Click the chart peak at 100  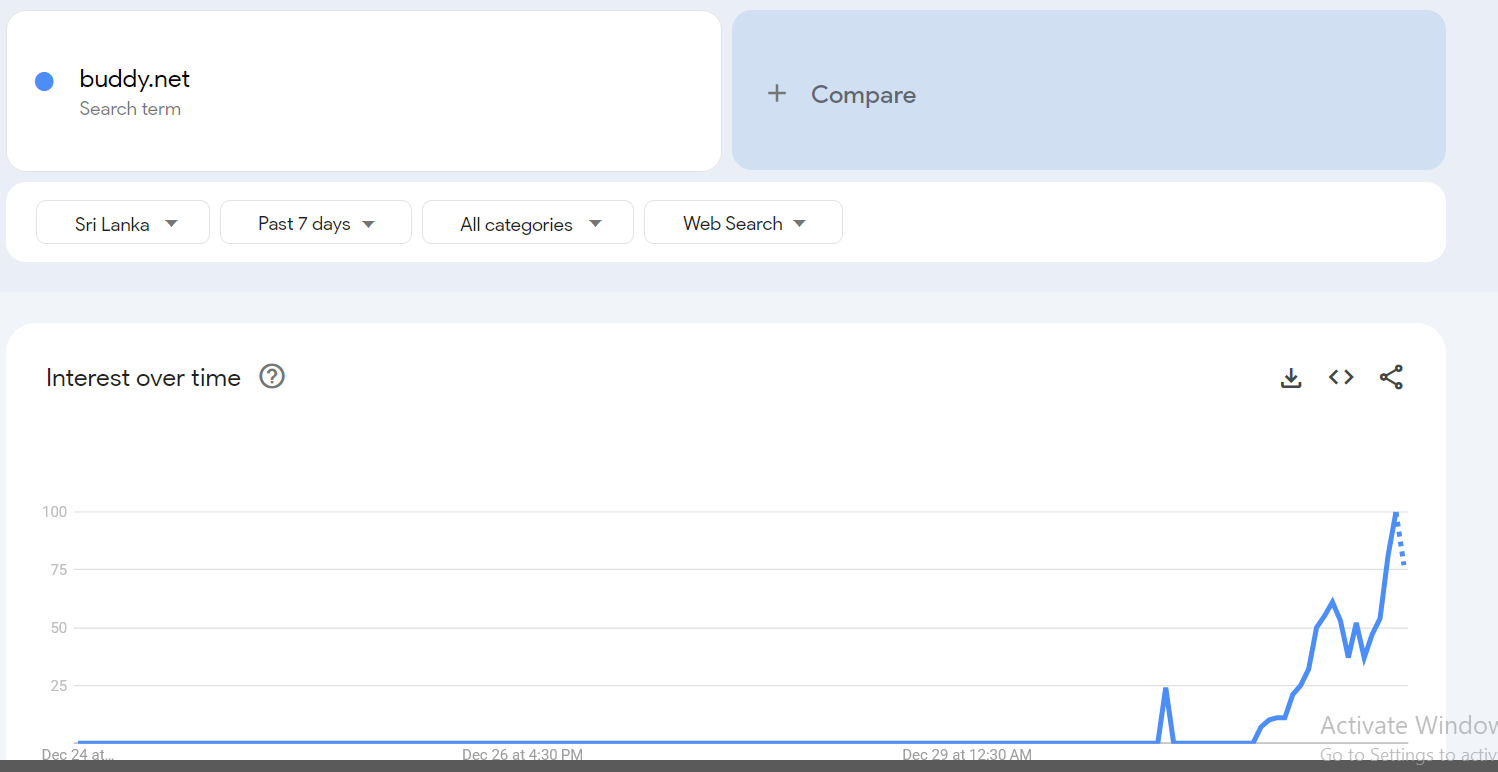[1396, 513]
